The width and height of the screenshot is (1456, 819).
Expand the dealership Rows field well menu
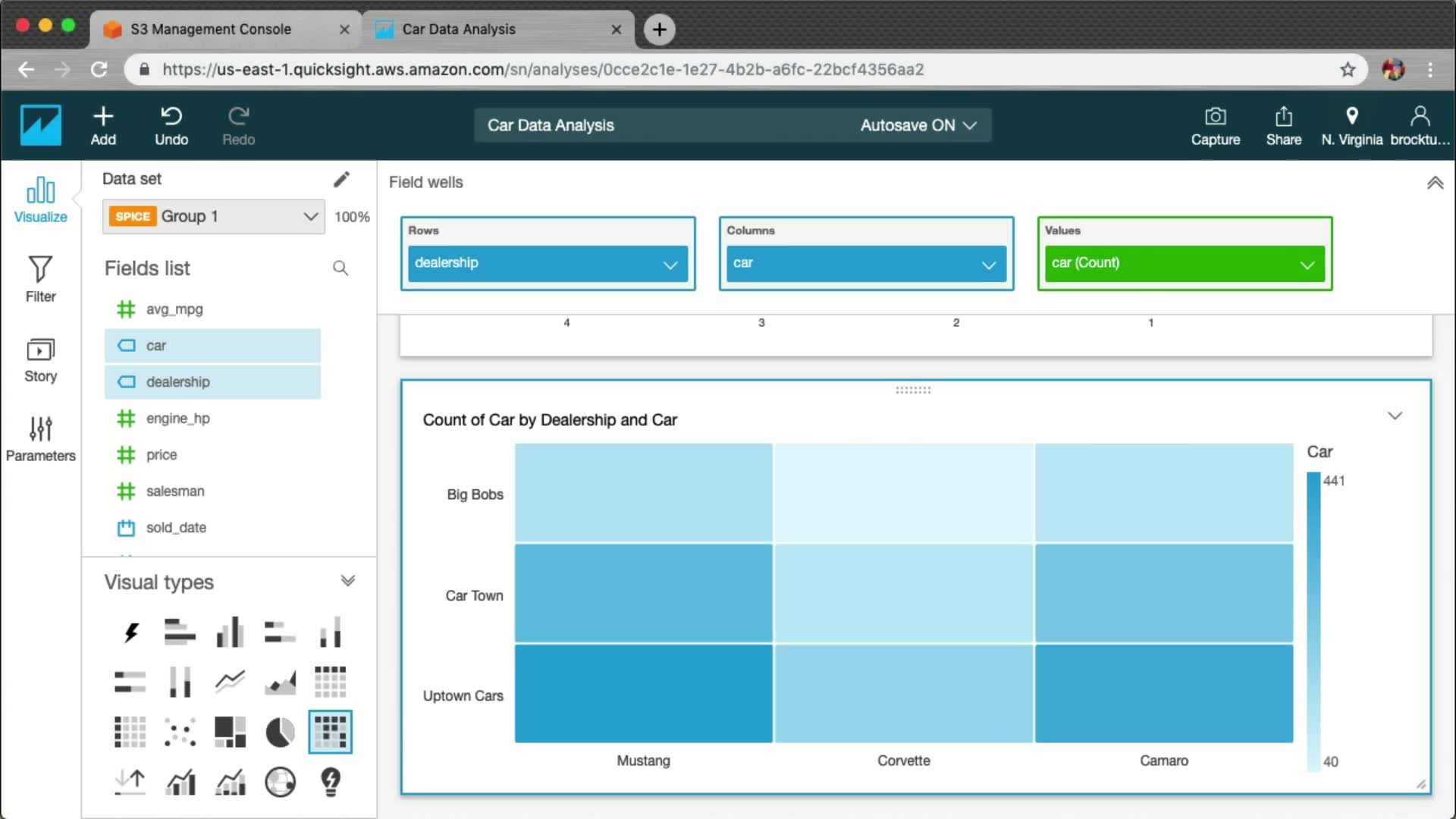click(670, 265)
